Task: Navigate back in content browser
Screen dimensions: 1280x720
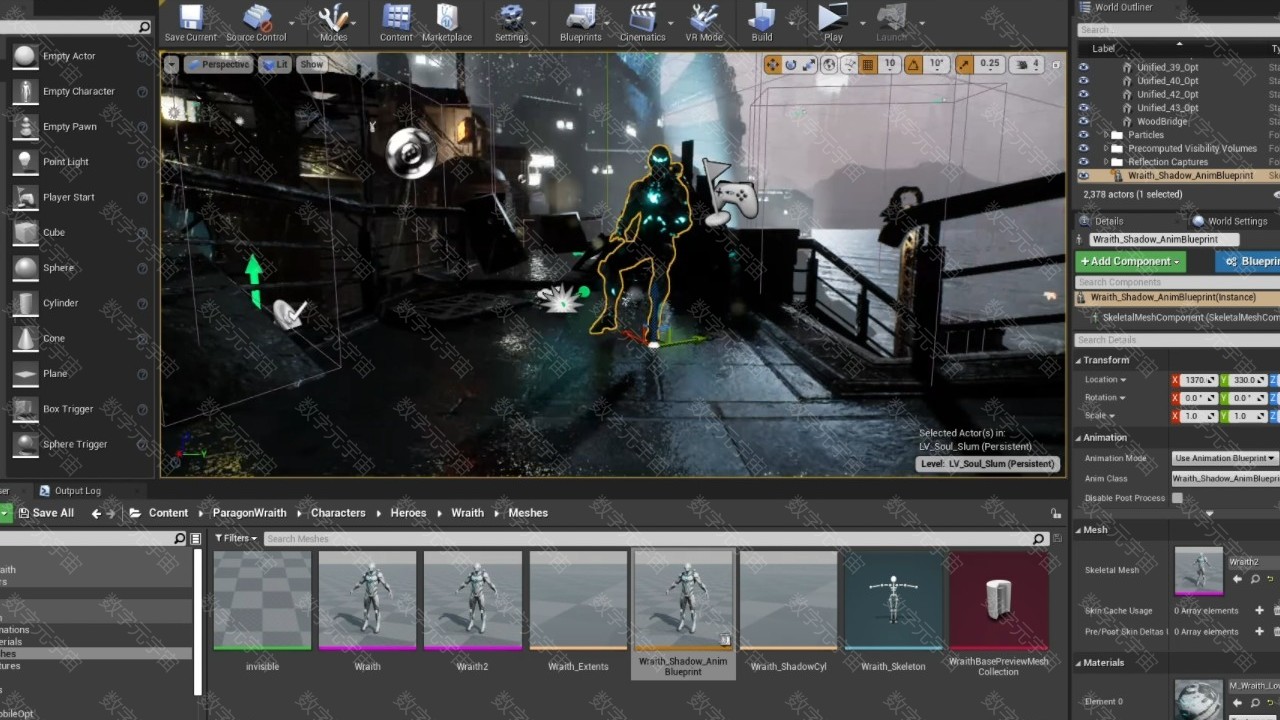Action: coord(96,513)
